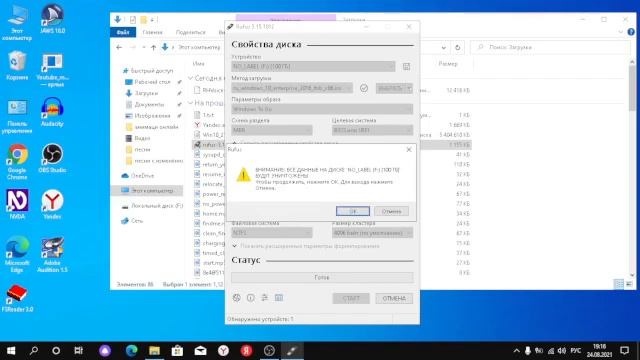This screenshot has height=360, width=640.
Task: Click the Explorer search box
Action: pyautogui.click(x=550, y=47)
